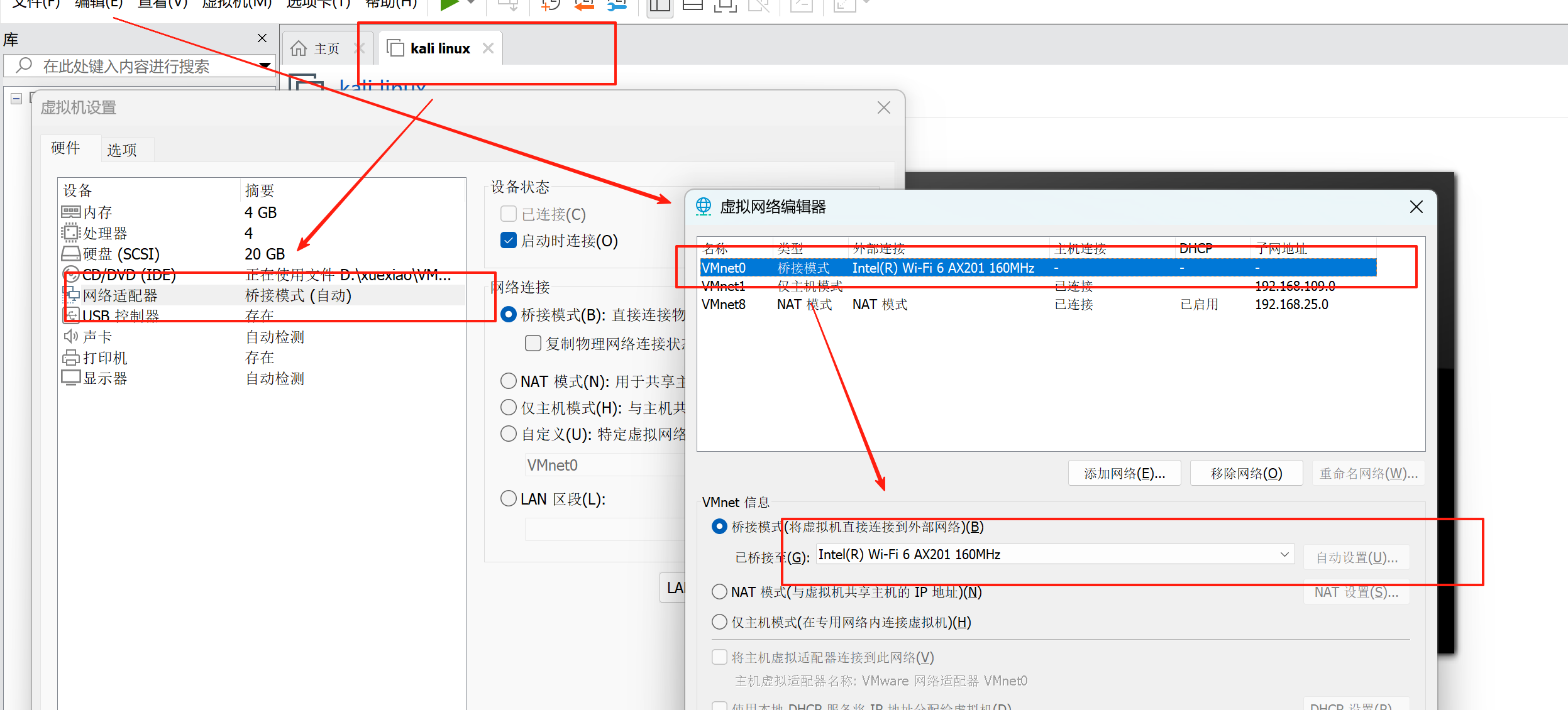Click NAT 设置(S)... button
This screenshot has width=1568, height=710.
[x=1357, y=592]
